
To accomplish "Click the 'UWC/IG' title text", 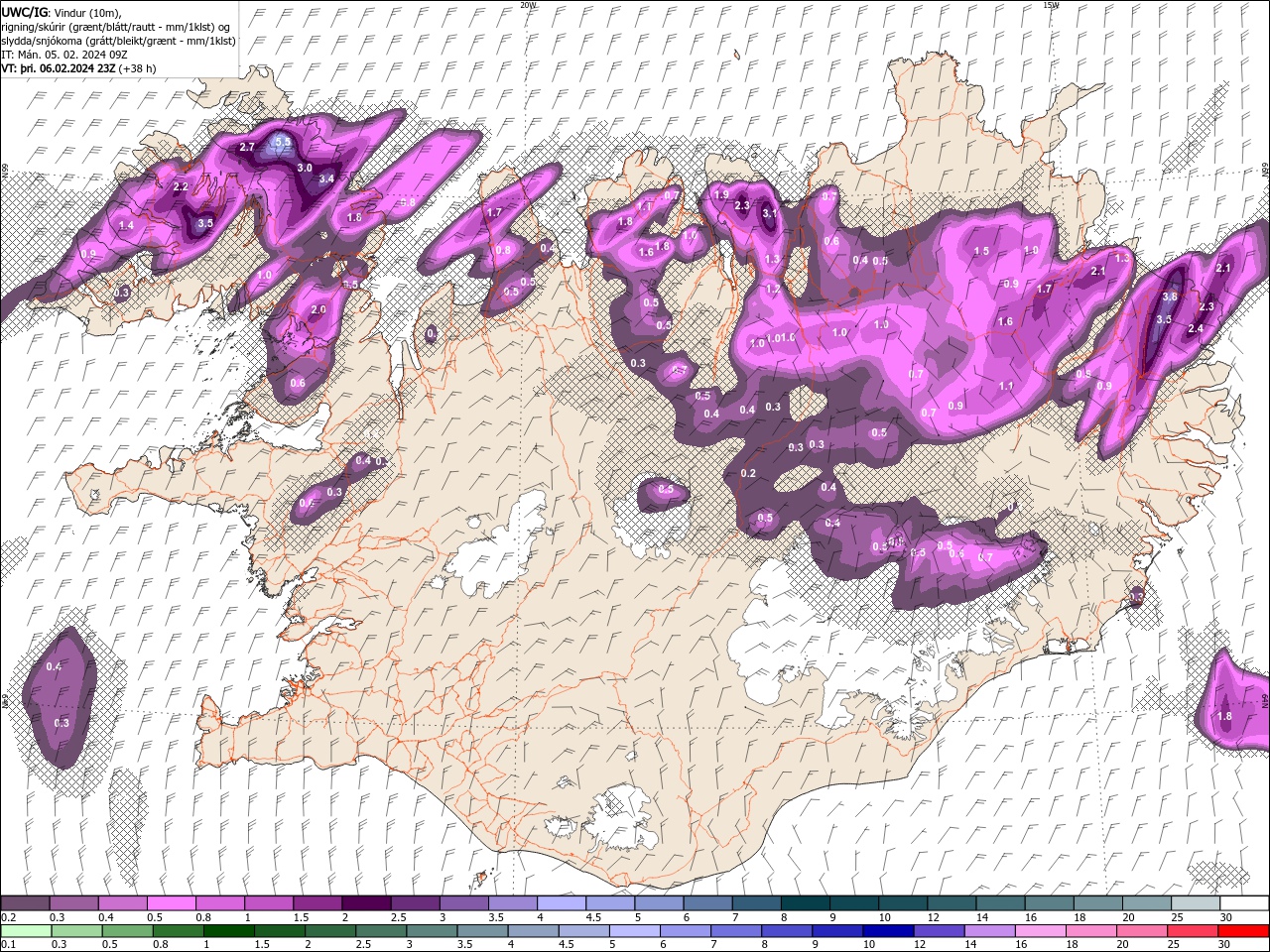I will (24, 12).
